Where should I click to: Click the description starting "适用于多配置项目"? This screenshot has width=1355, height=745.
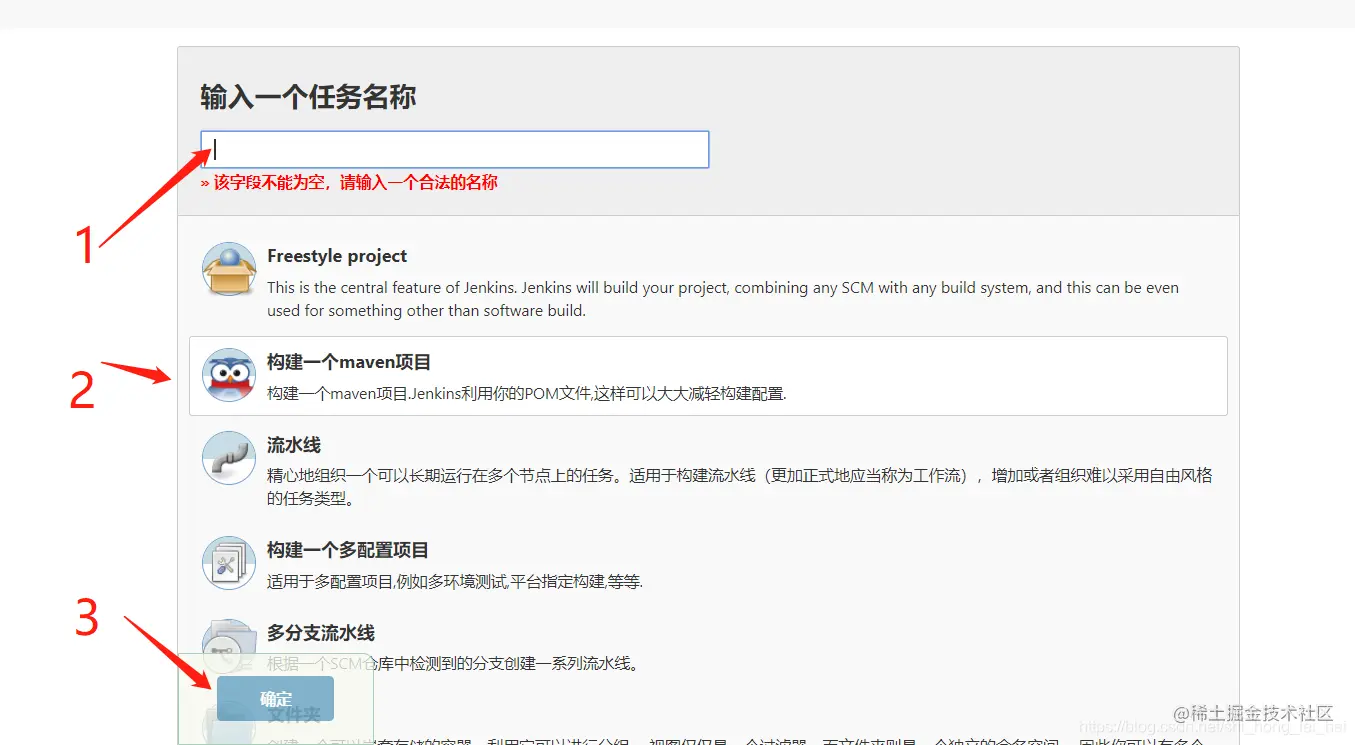[x=455, y=581]
